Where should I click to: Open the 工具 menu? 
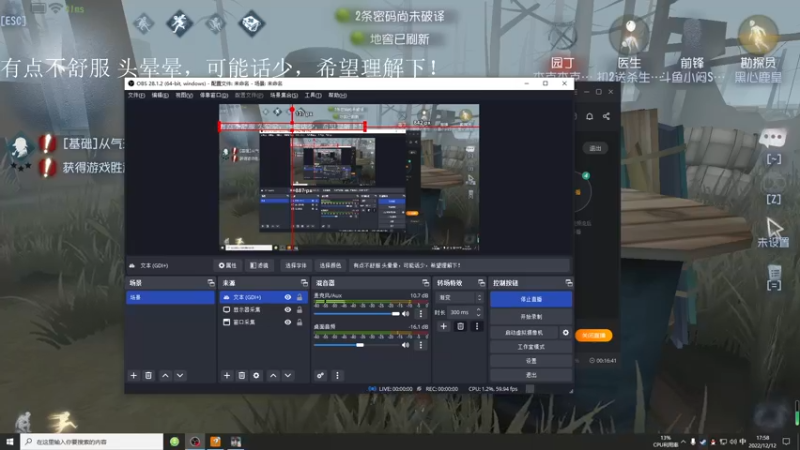click(313, 95)
